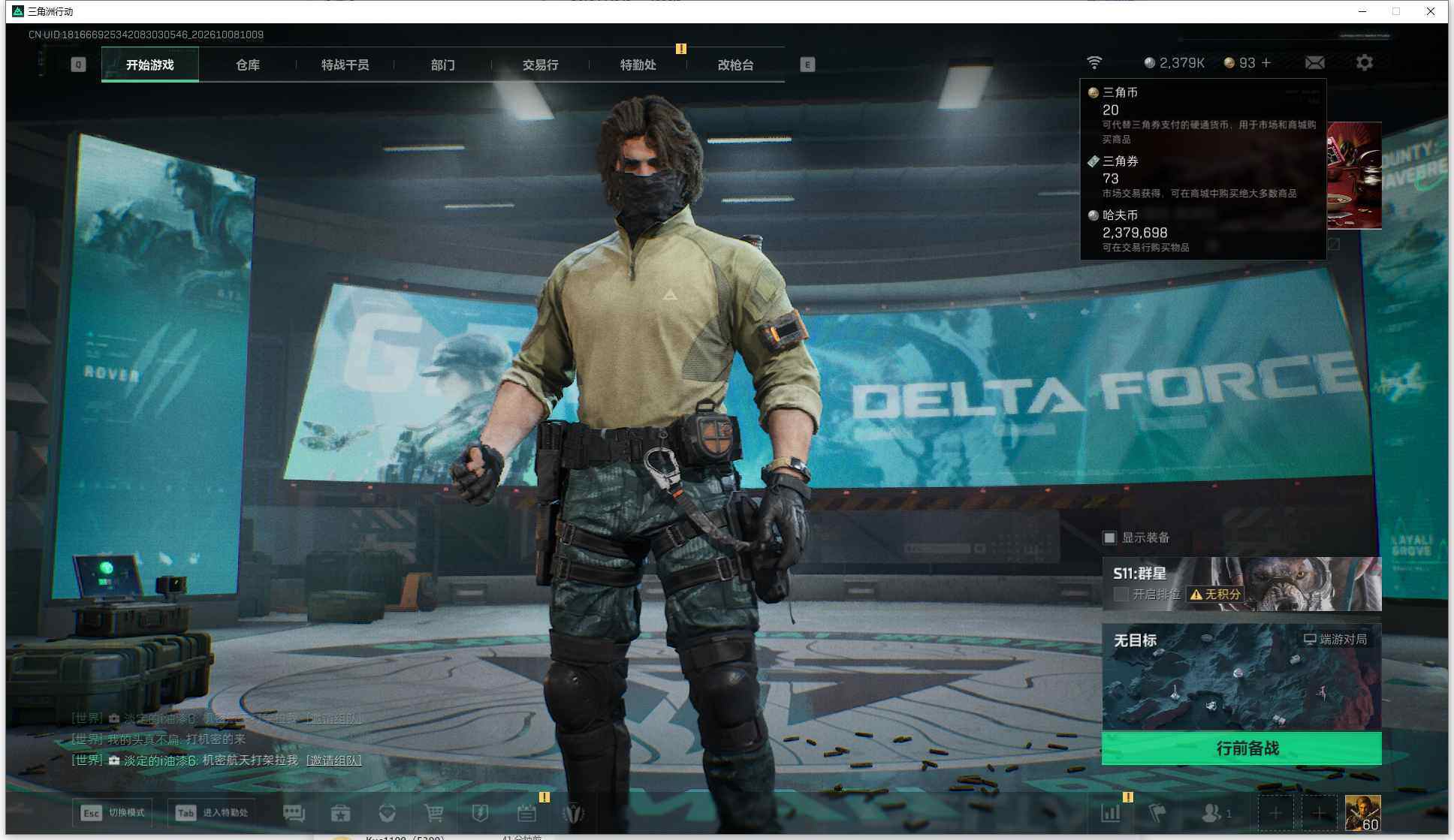Switch to the 部门 tab
Viewport: 1454px width, 840px height.
coord(443,65)
